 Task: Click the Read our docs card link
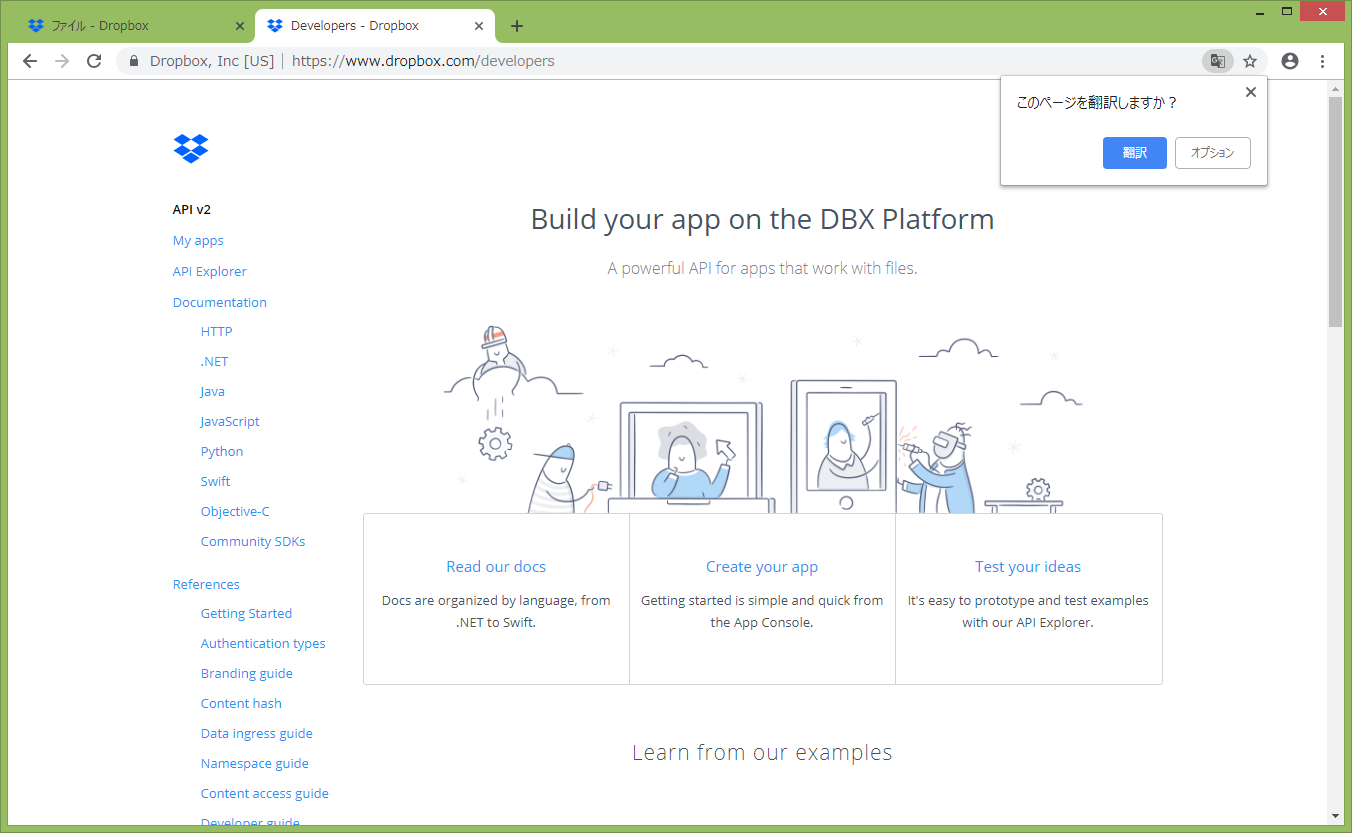[x=496, y=567]
